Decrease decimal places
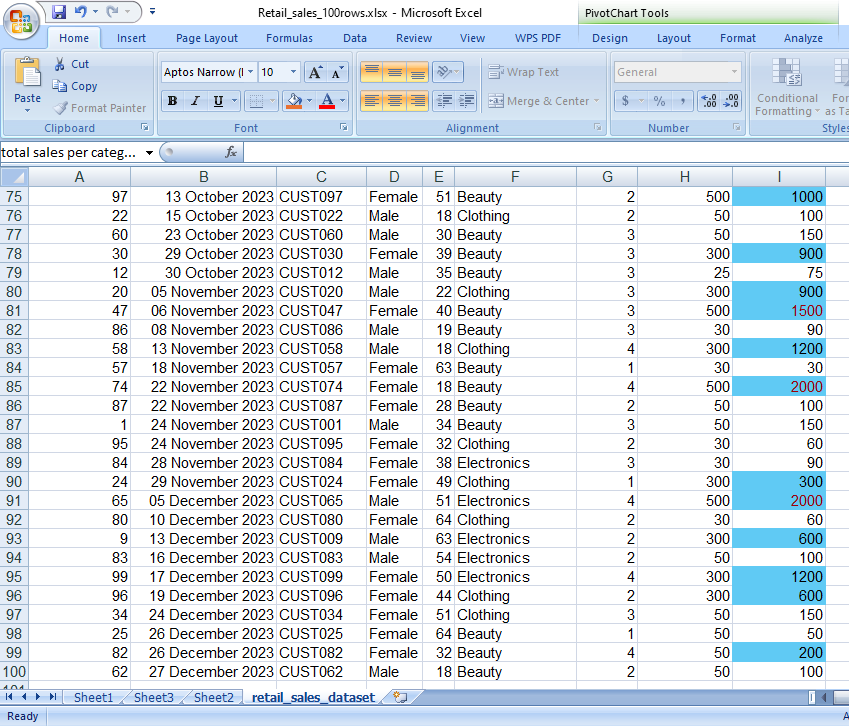Viewport: 849px width, 726px height. [x=731, y=101]
